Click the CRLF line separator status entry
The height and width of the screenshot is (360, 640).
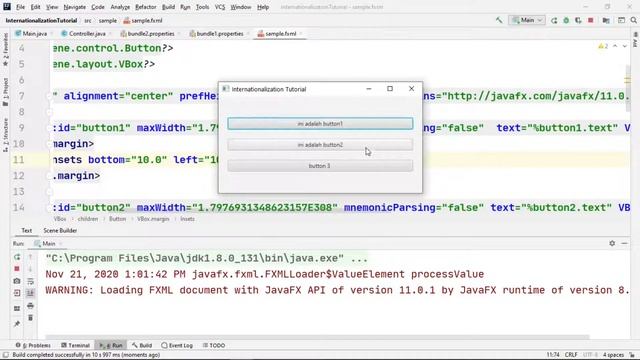571,355
